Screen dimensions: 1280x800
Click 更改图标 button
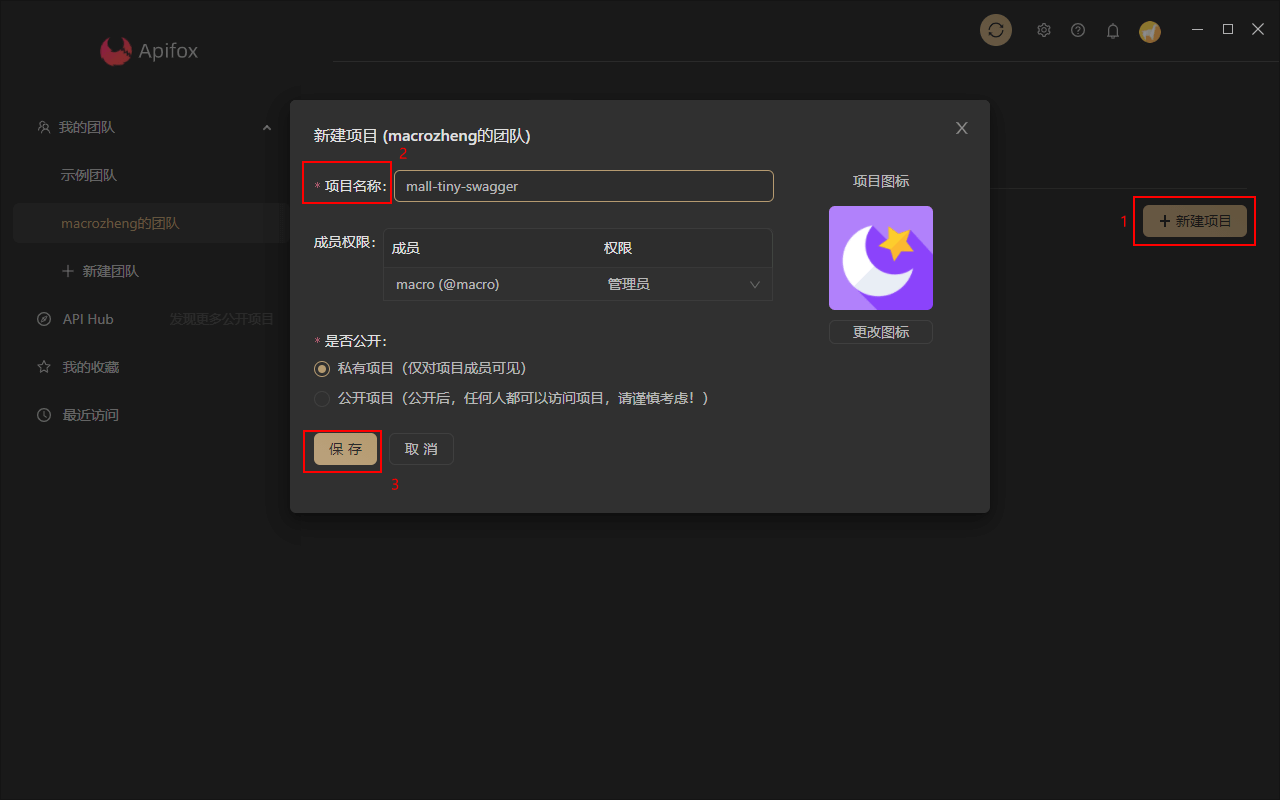[881, 332]
